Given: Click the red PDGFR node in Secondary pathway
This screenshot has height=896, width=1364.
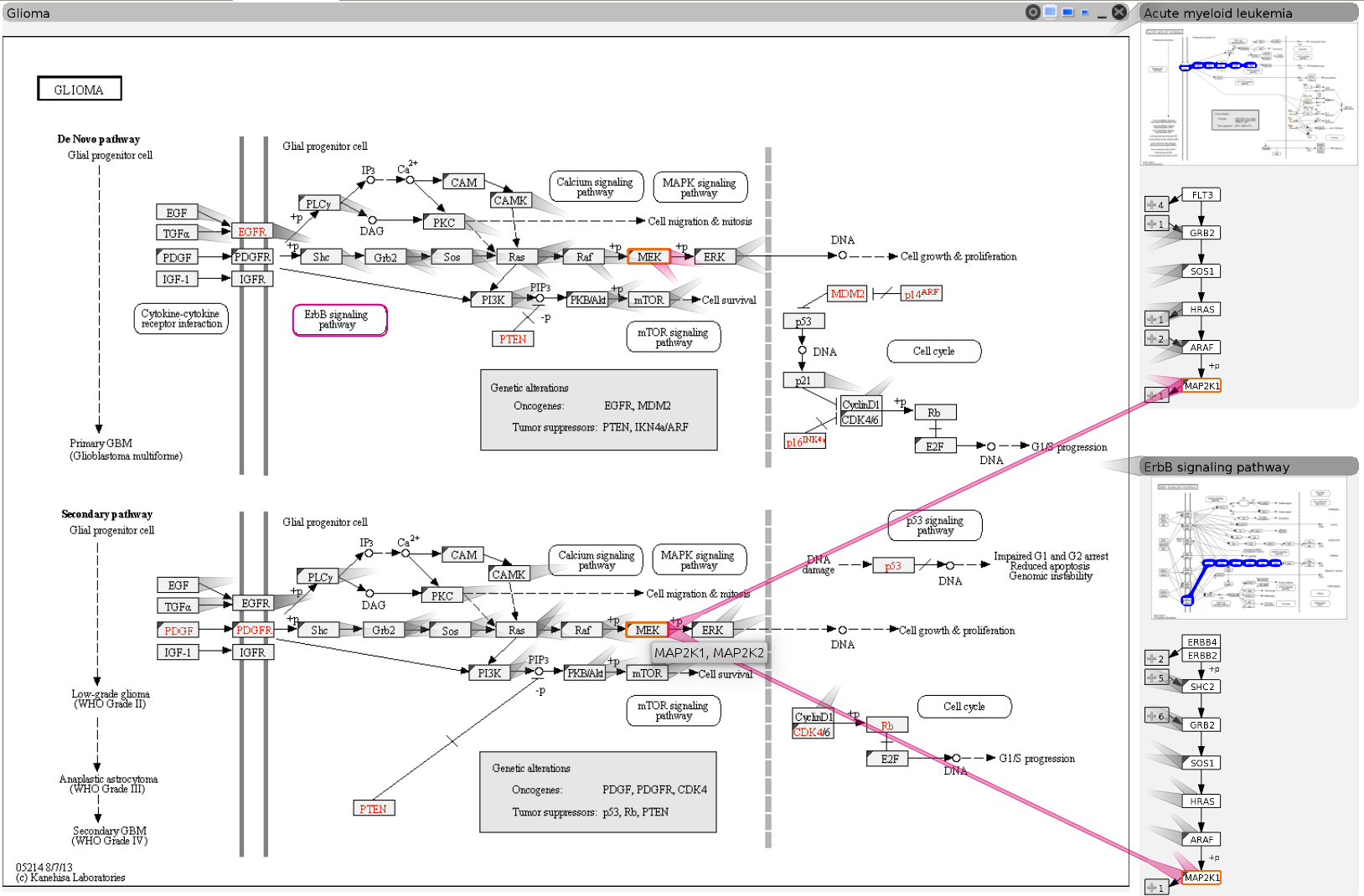Looking at the screenshot, I should pyautogui.click(x=253, y=630).
